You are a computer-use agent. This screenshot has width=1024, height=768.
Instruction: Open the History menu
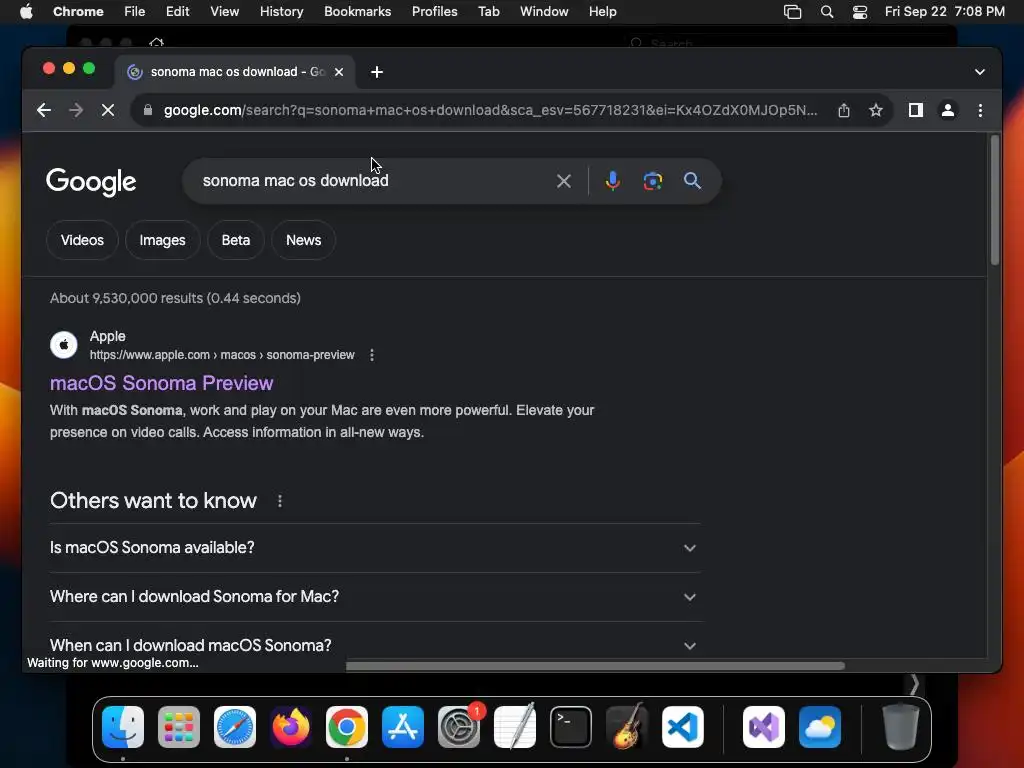point(281,12)
